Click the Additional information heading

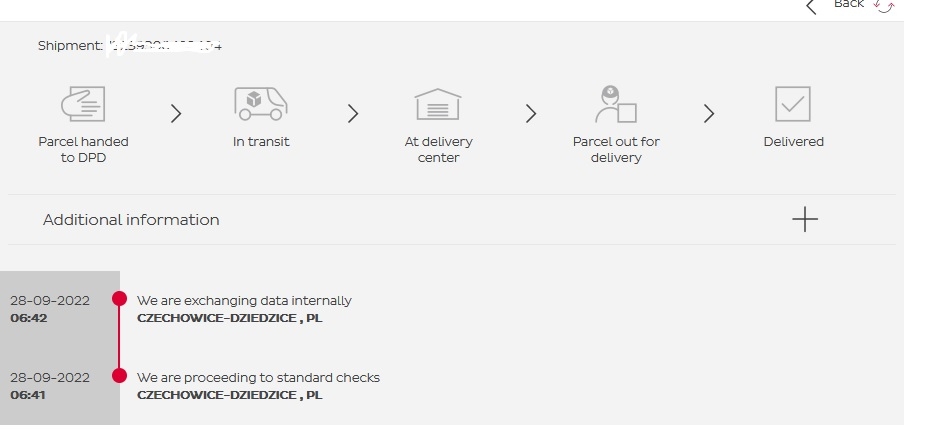click(x=131, y=220)
